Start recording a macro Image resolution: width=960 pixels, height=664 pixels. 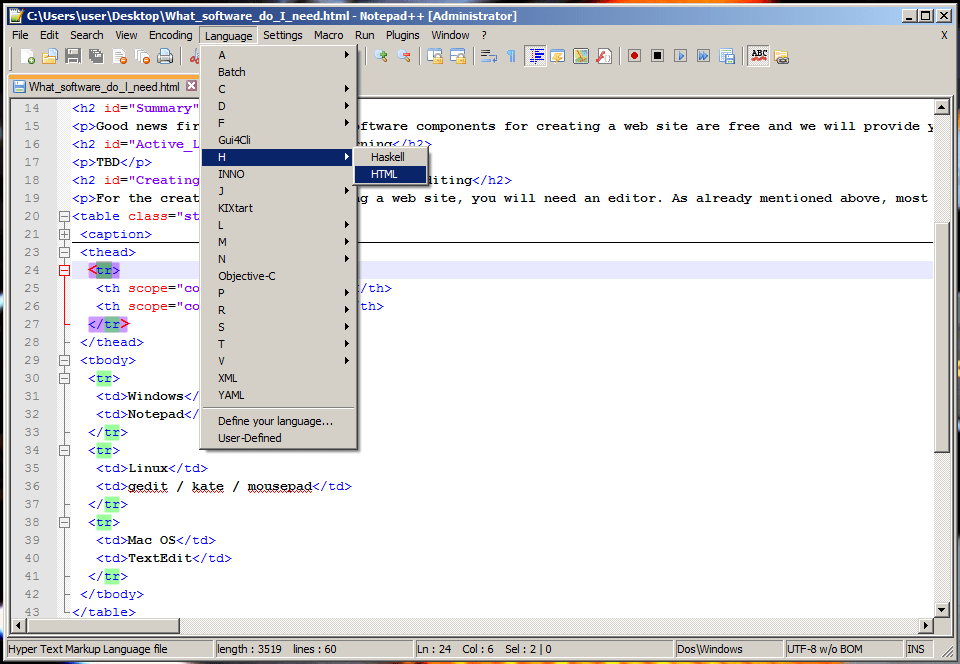[634, 56]
